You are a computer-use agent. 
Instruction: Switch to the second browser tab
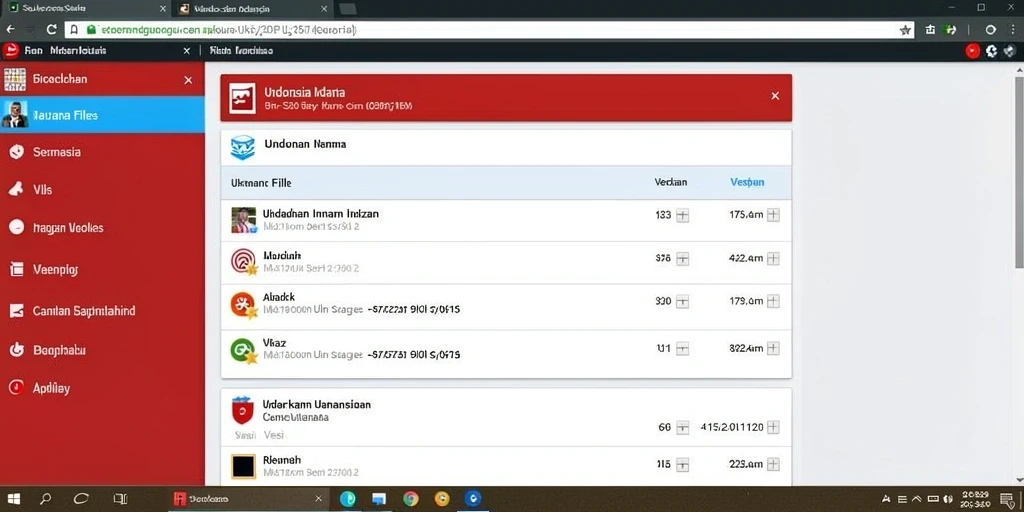(253, 8)
